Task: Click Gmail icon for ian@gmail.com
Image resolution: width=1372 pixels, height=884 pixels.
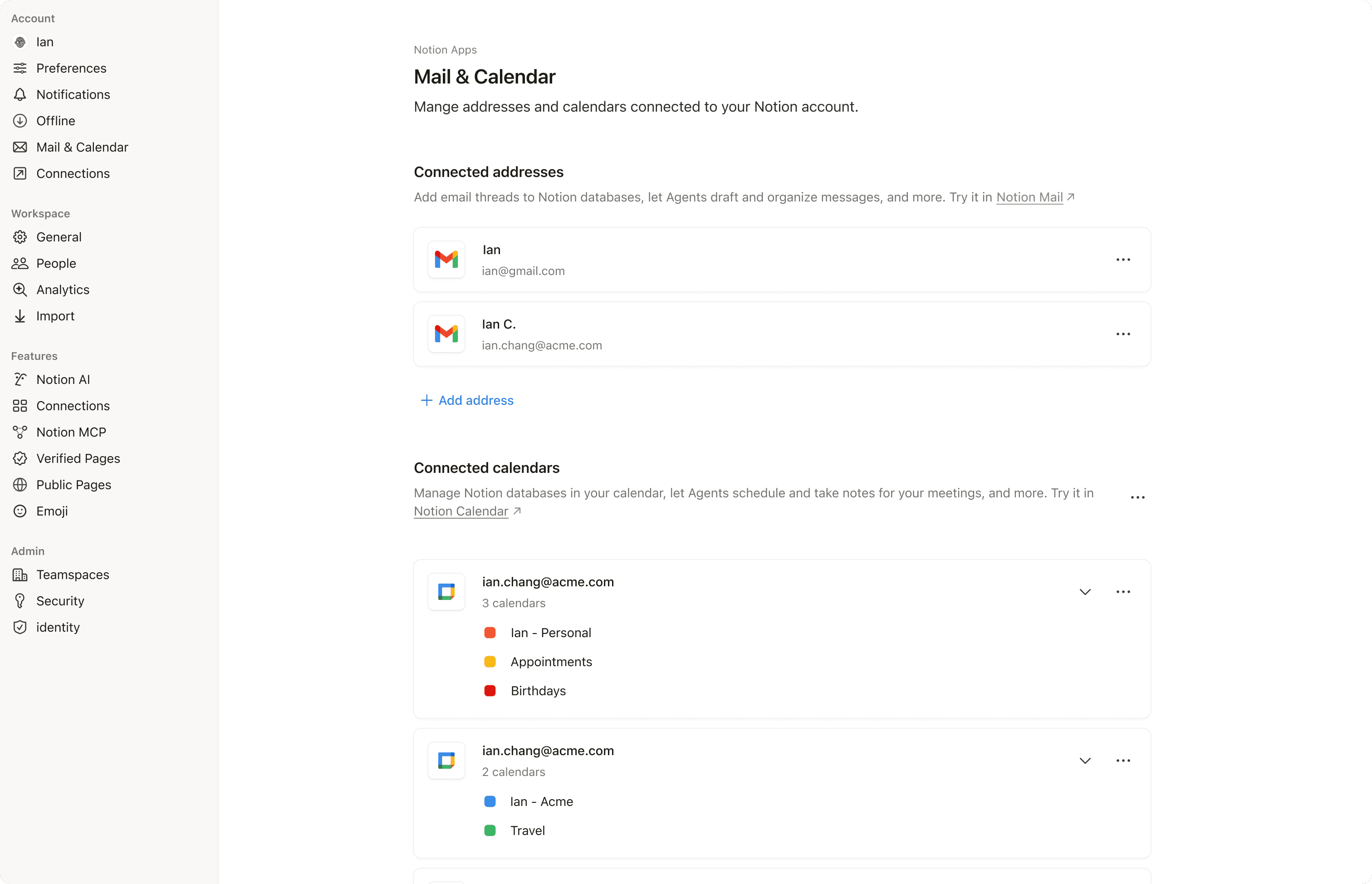Action: coord(446,260)
